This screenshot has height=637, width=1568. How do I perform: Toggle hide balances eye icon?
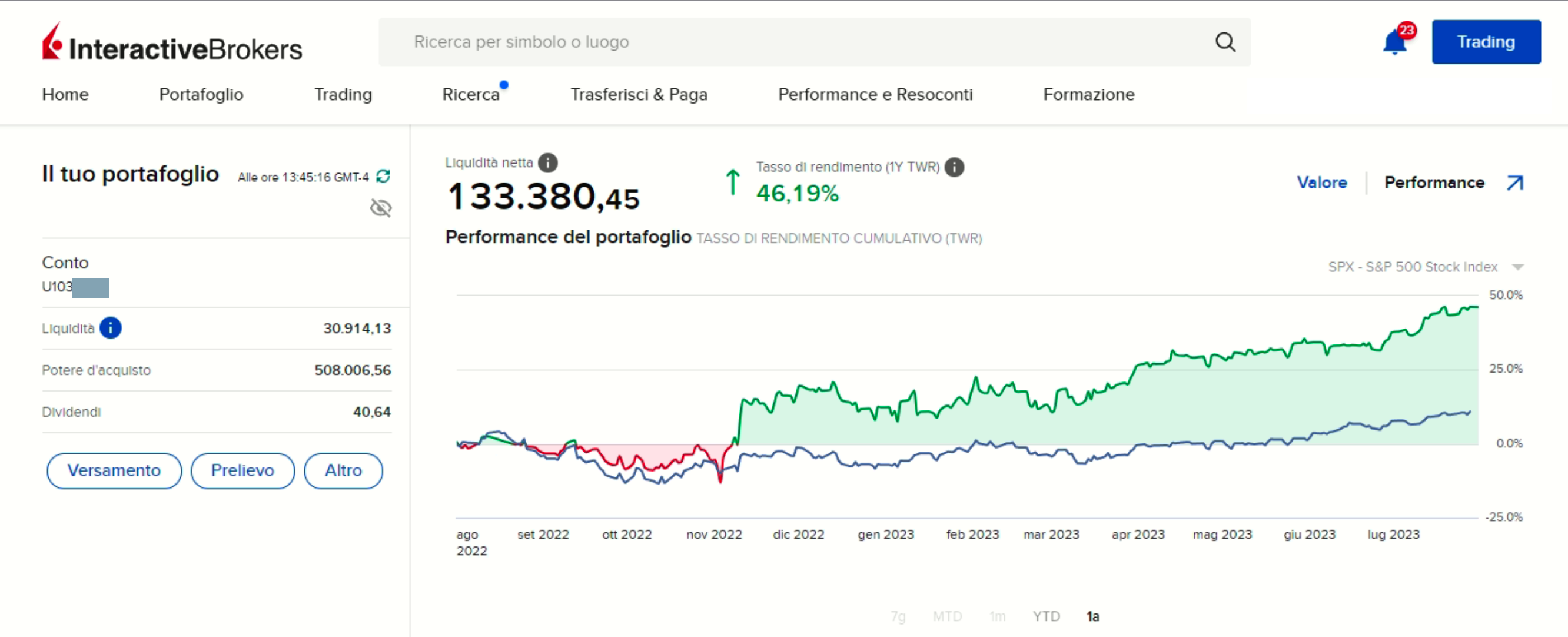pyautogui.click(x=381, y=208)
